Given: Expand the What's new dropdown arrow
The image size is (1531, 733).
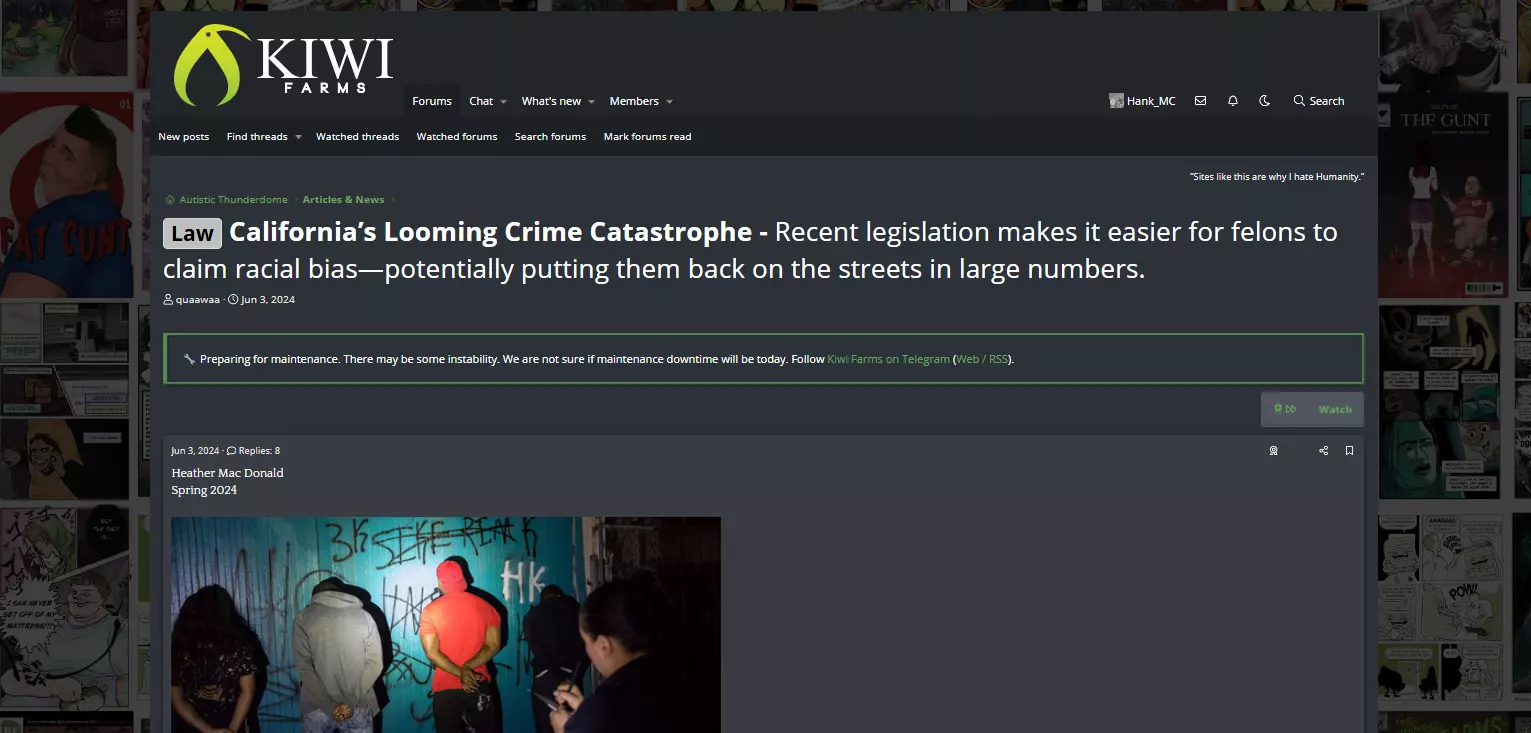Looking at the screenshot, I should coord(591,102).
